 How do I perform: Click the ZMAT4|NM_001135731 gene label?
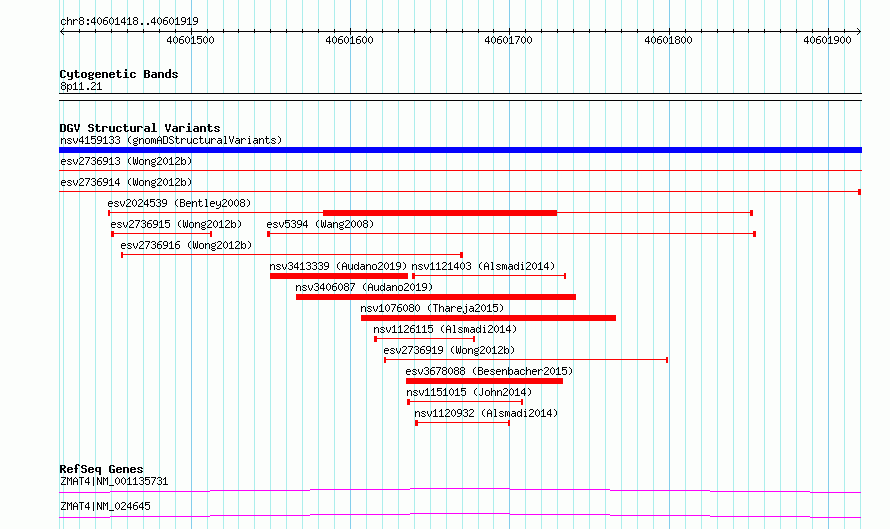[x=114, y=481]
